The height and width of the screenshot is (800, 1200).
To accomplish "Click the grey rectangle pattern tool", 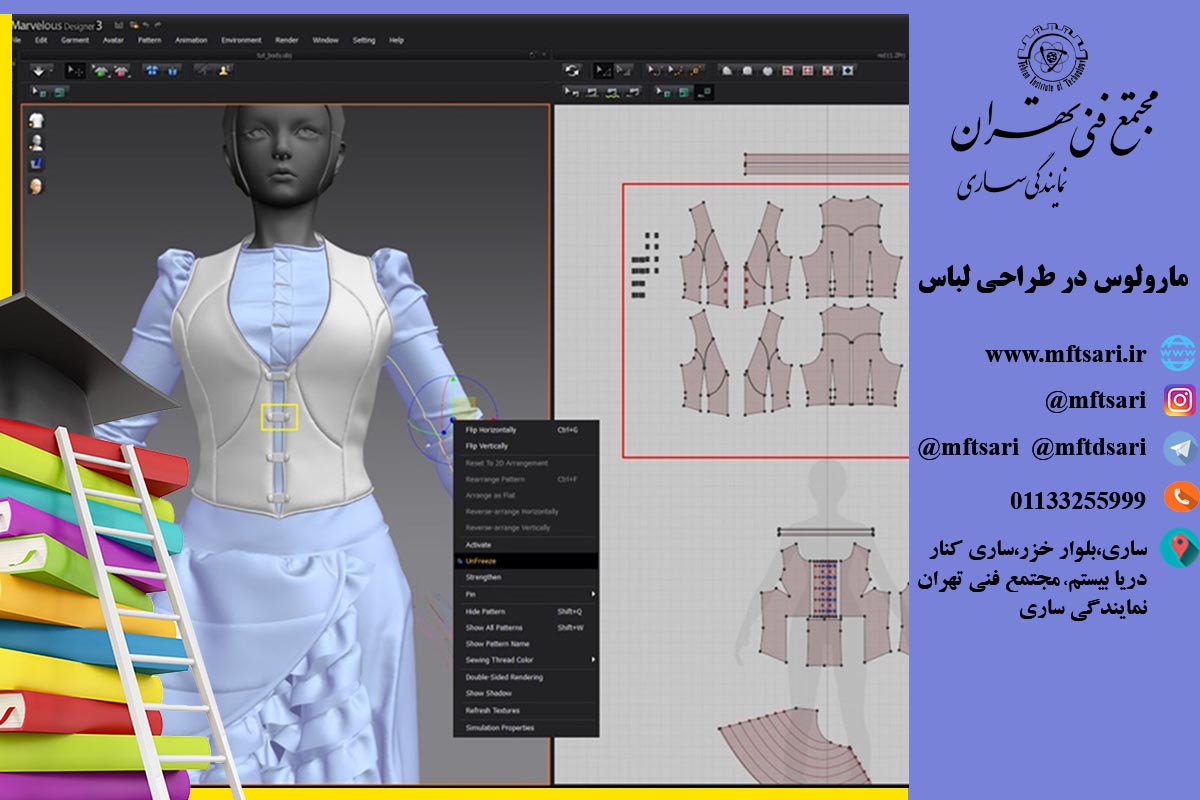I will click(747, 71).
